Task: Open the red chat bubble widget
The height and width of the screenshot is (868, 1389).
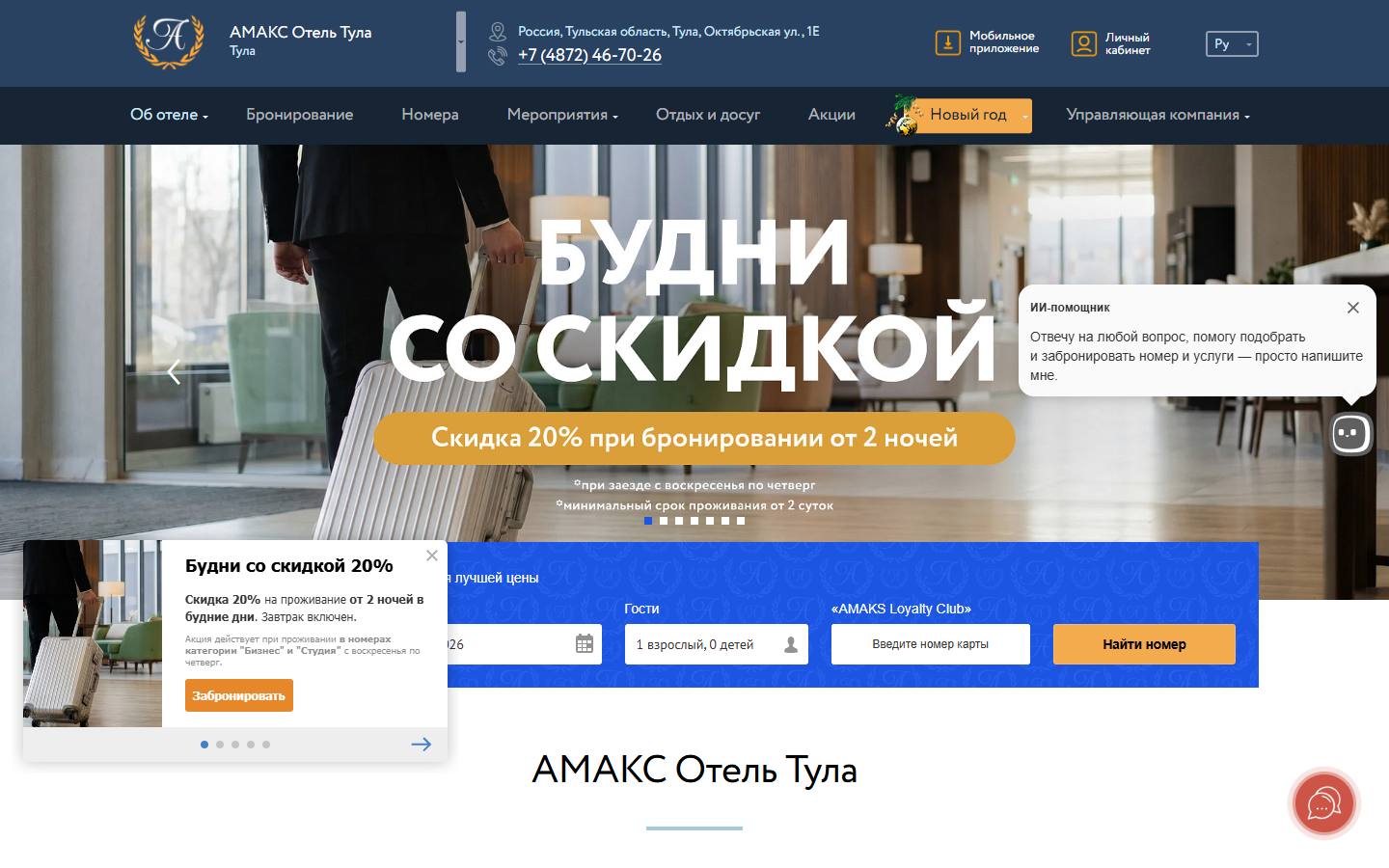Action: click(x=1324, y=802)
